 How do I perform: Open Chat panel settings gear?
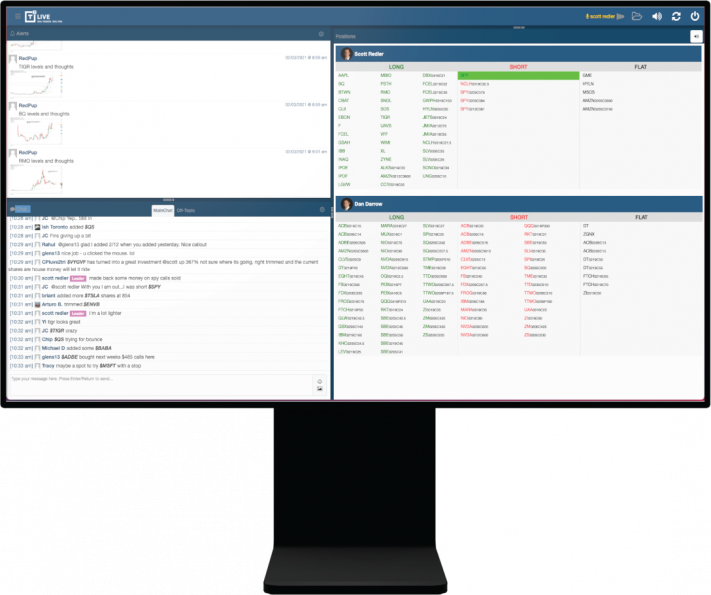pyautogui.click(x=322, y=210)
